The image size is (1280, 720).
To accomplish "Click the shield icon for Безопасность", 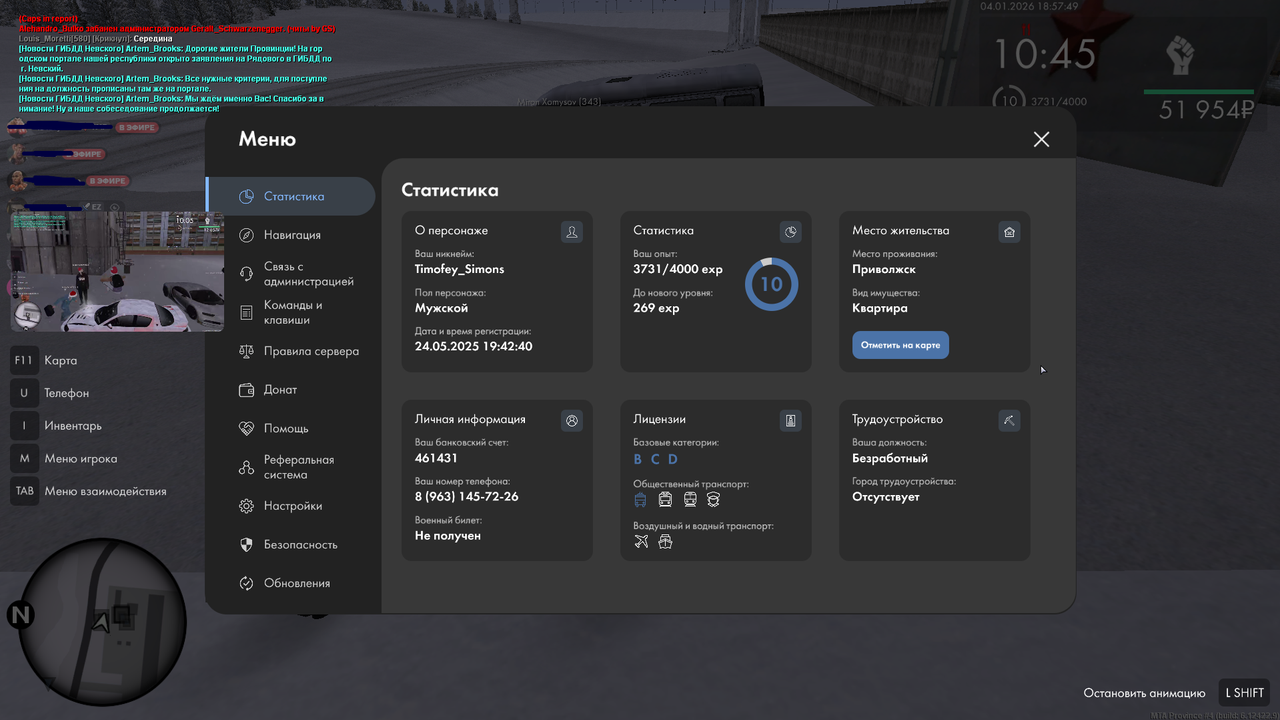I will (246, 545).
